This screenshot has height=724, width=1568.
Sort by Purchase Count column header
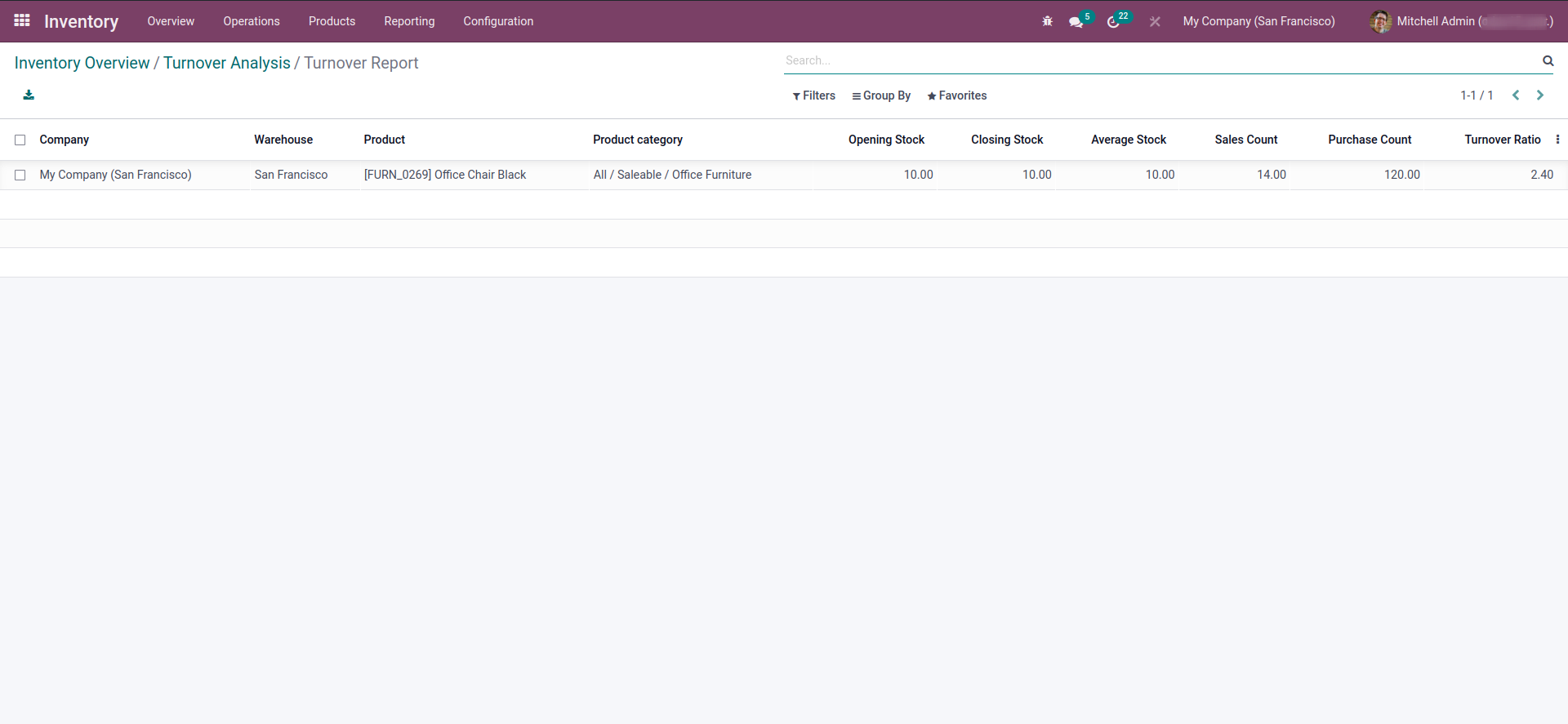[1370, 140]
